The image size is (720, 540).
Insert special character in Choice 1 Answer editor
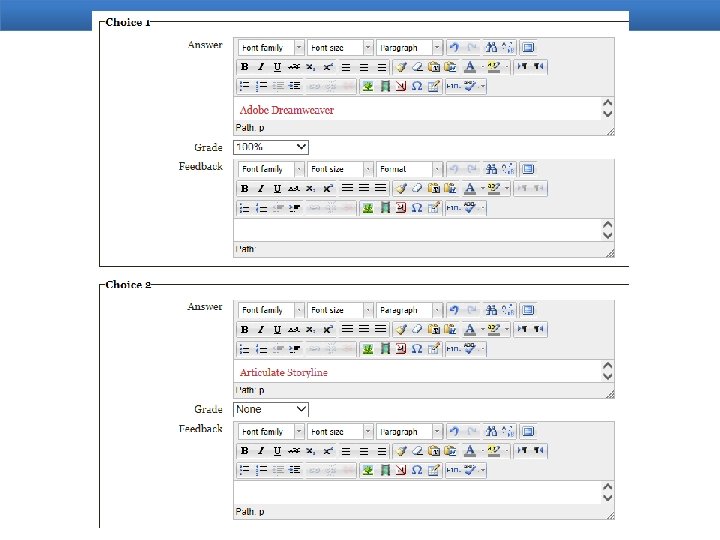416,86
